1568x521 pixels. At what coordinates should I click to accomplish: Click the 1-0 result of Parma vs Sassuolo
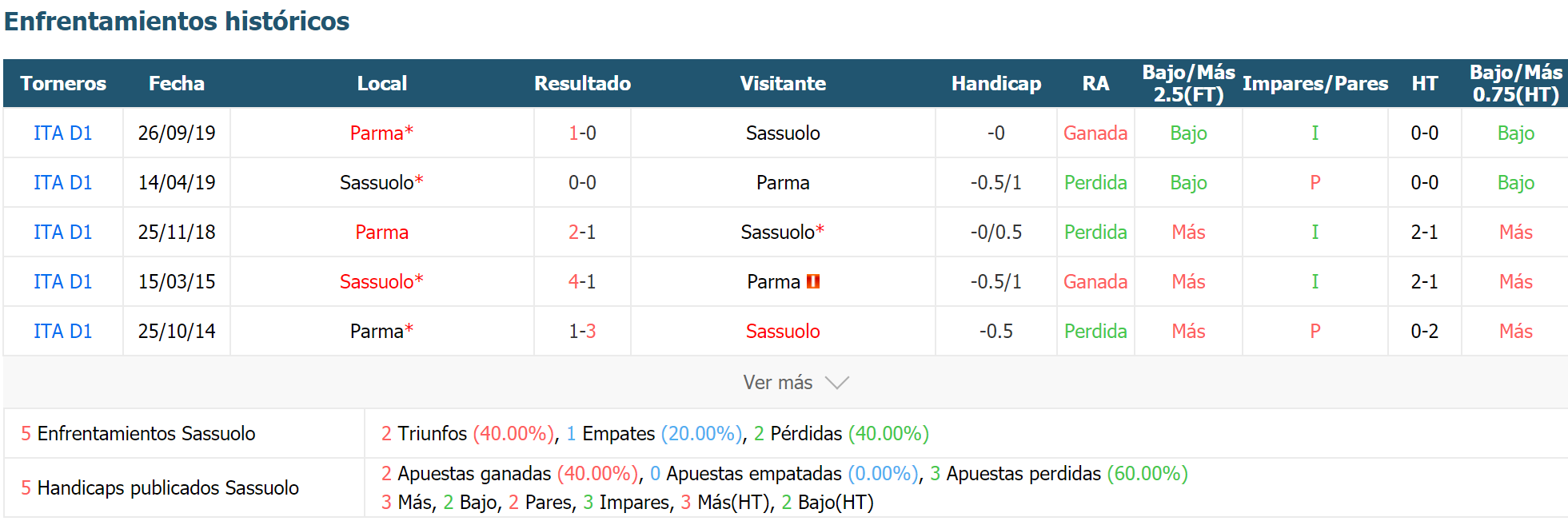point(582,133)
